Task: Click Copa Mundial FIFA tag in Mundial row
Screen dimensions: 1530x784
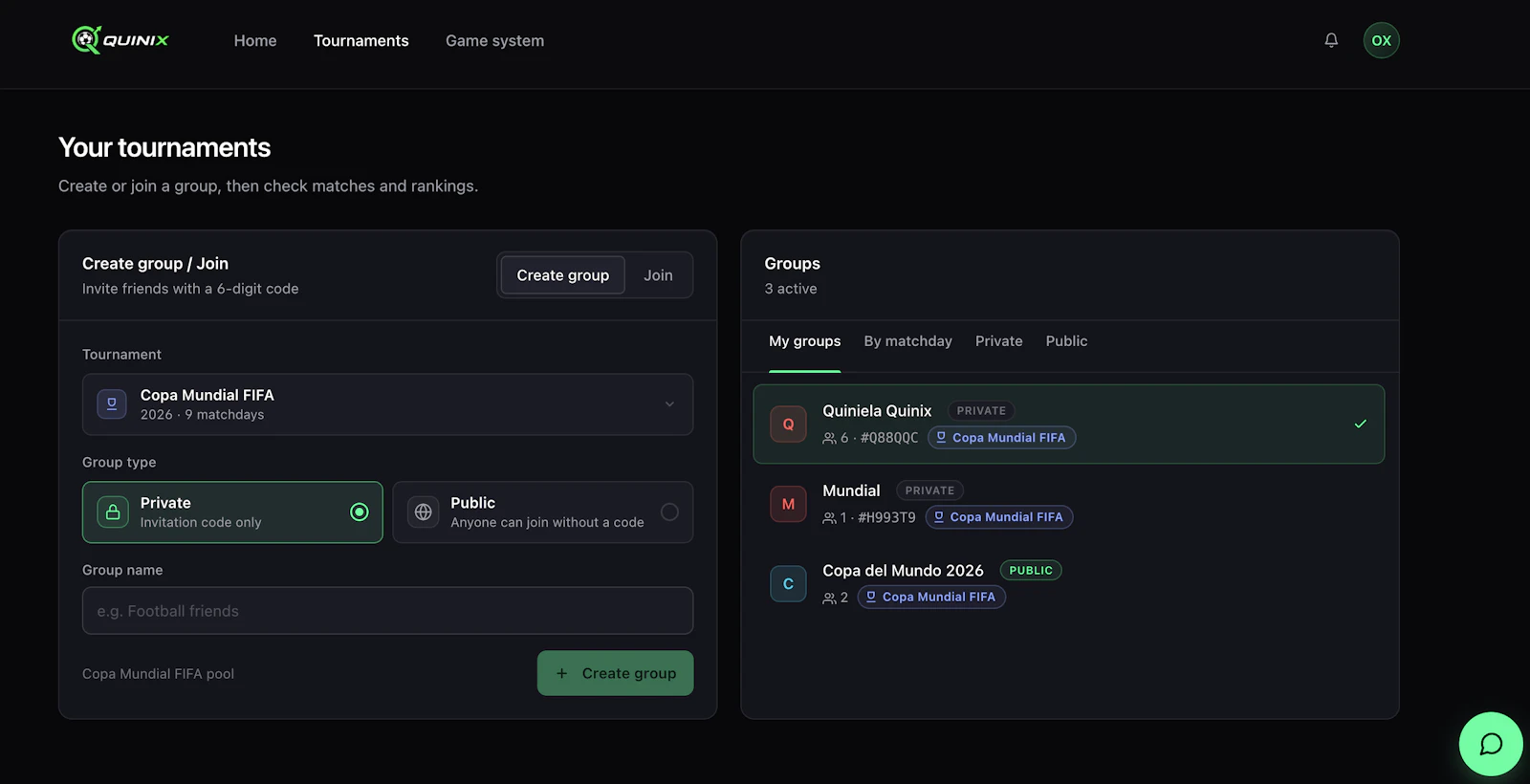Action: 999,517
